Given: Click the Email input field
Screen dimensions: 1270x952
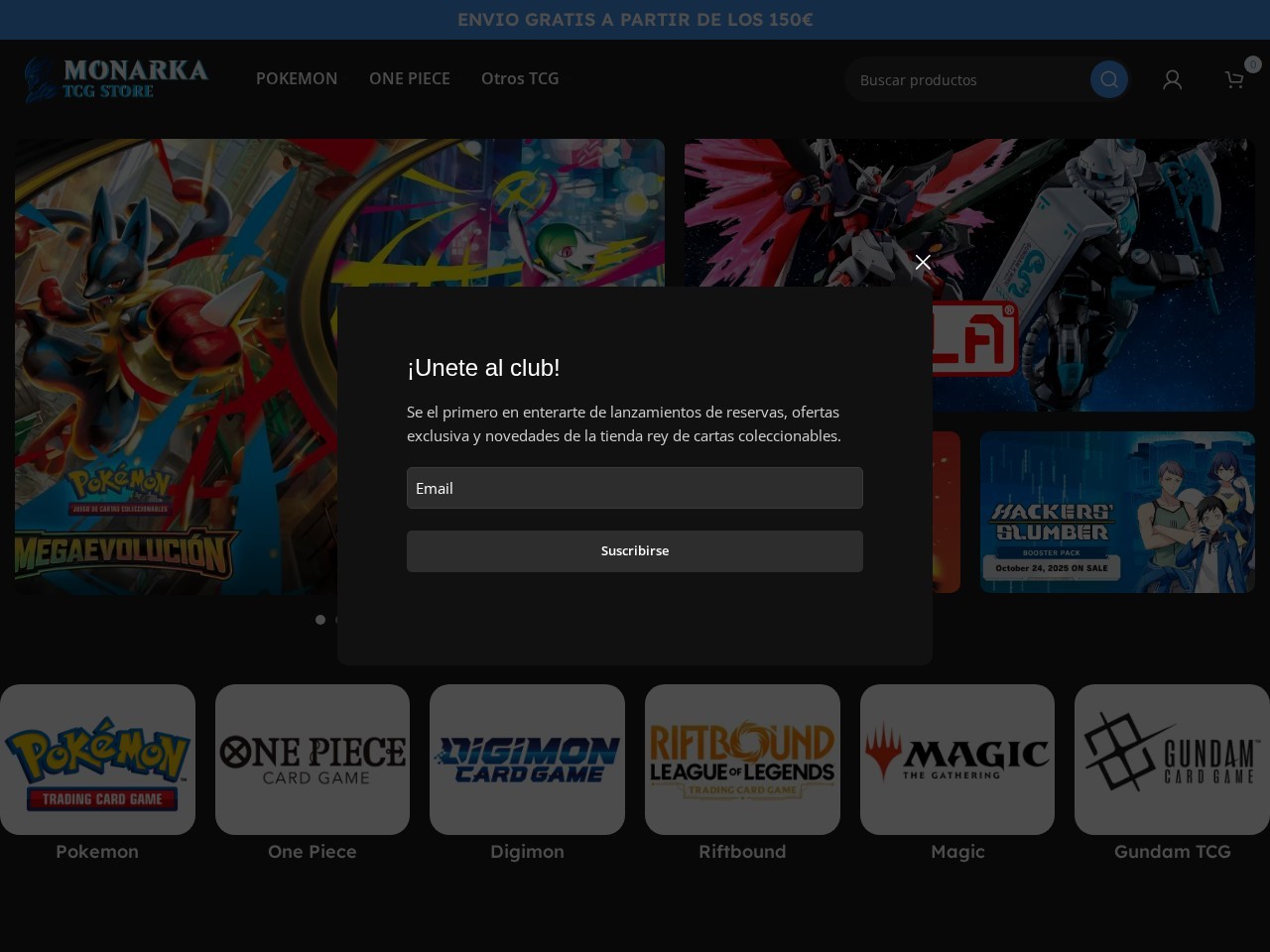Looking at the screenshot, I should click(x=635, y=488).
